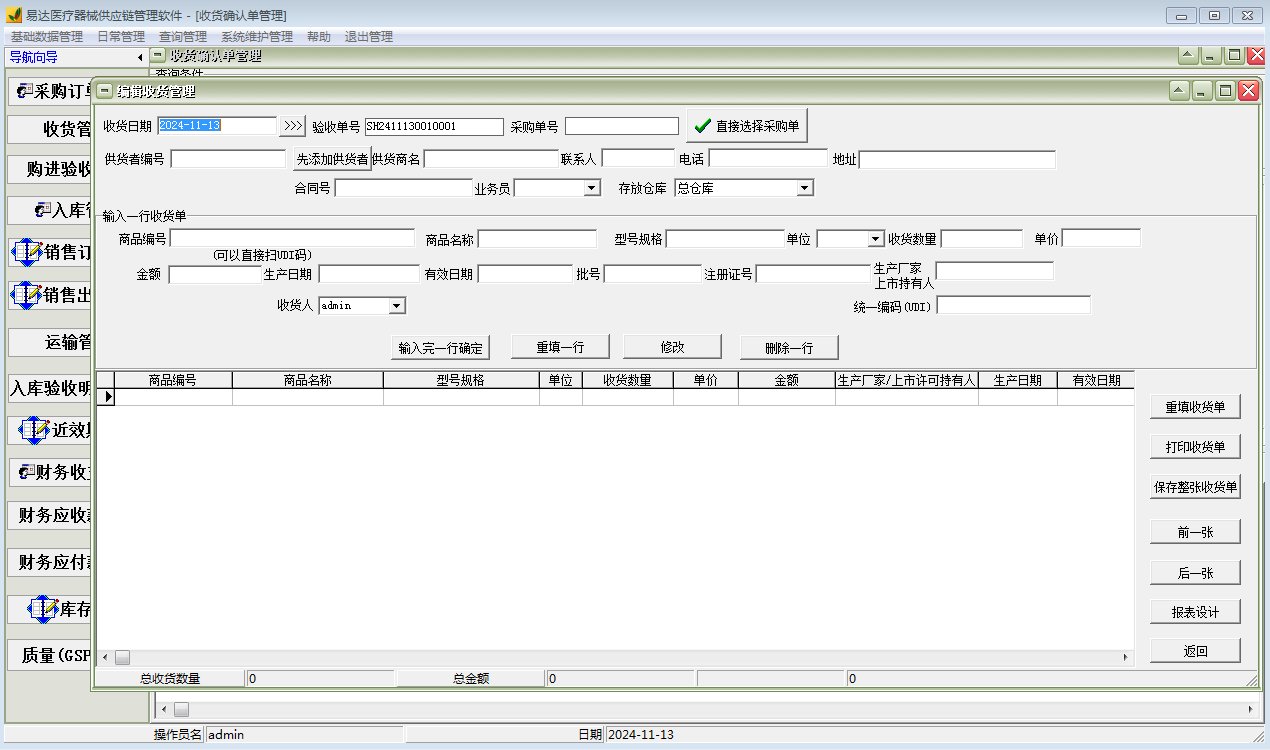Click the receipt grid horizontal scrollbar thumb
Image resolution: width=1270 pixels, height=750 pixels.
[x=122, y=657]
